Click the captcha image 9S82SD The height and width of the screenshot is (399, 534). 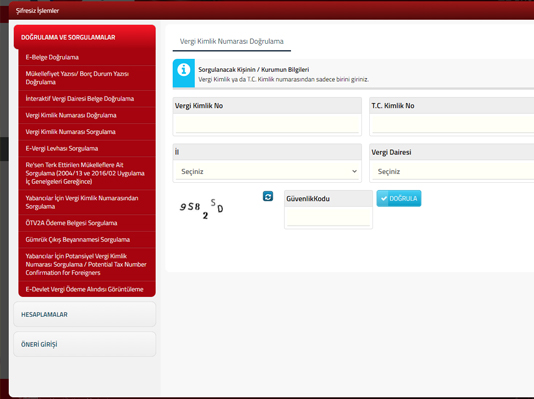tap(202, 209)
